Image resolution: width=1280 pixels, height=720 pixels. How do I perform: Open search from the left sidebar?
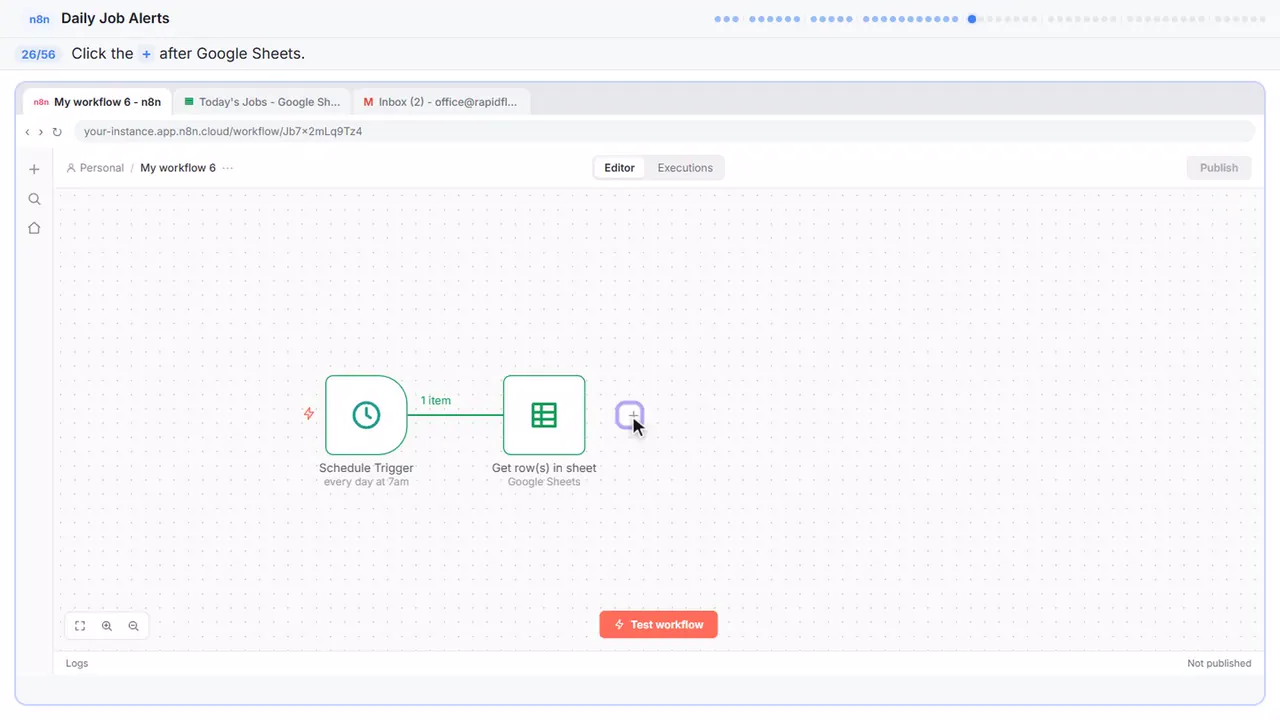tap(34, 199)
